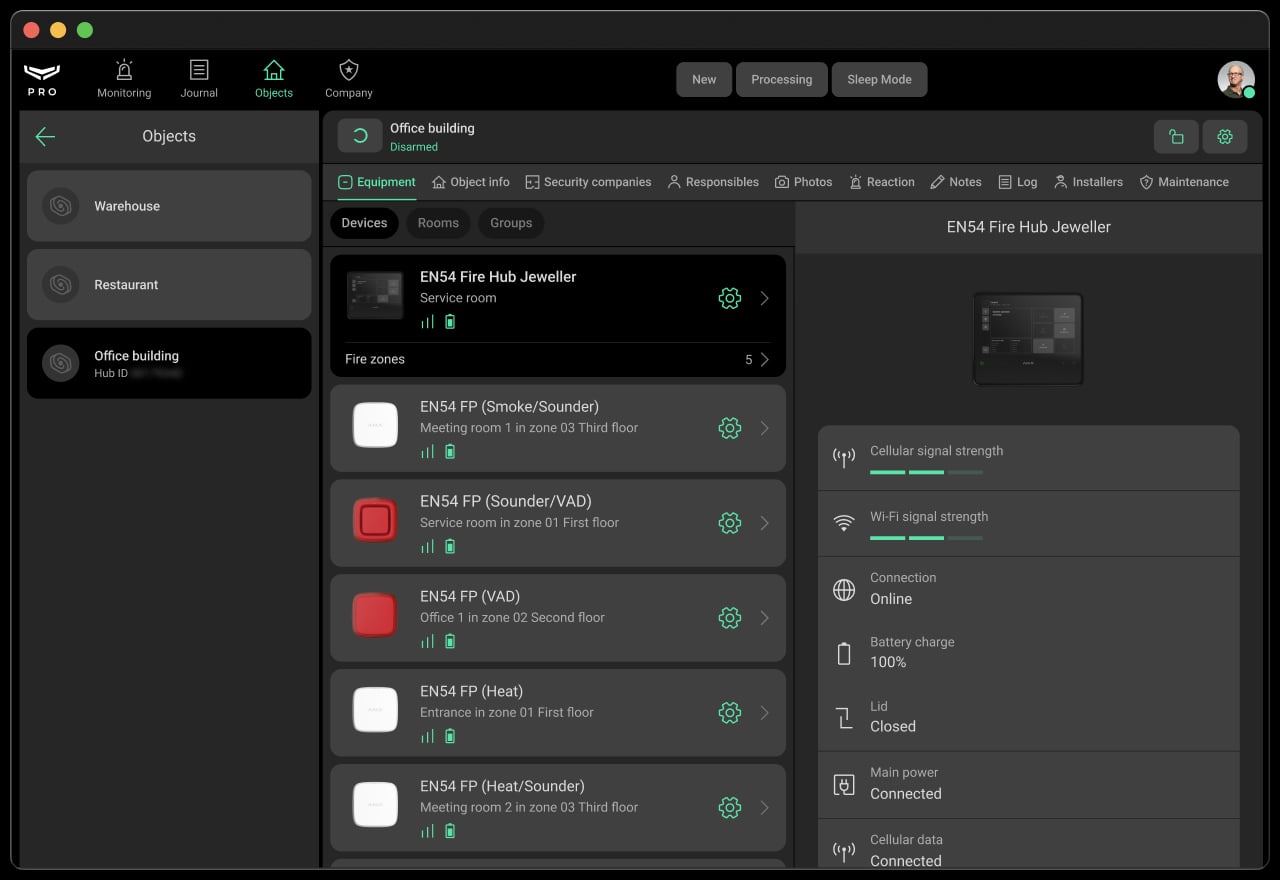
Task: Click the back arrow in Objects panel
Action: (45, 137)
